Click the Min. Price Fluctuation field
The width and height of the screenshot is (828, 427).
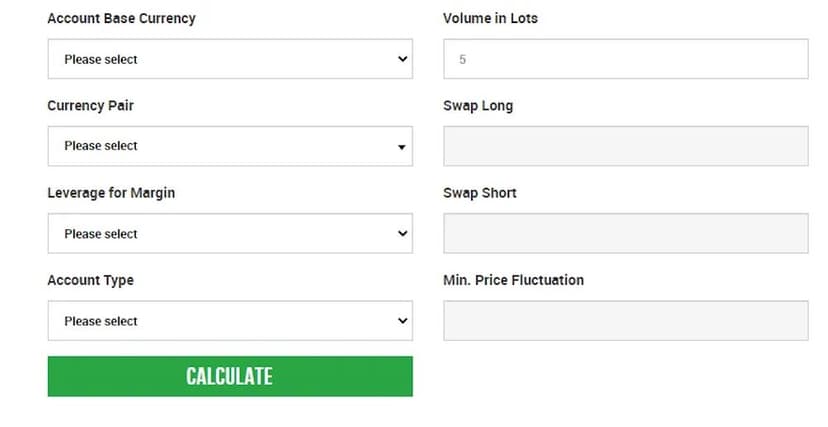[625, 321]
